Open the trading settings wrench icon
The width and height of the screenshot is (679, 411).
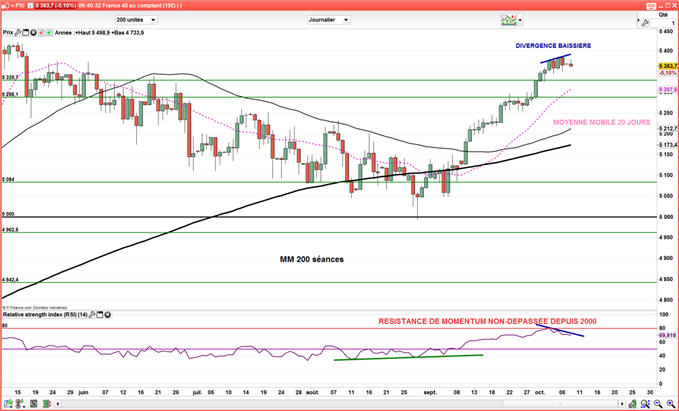point(645,23)
